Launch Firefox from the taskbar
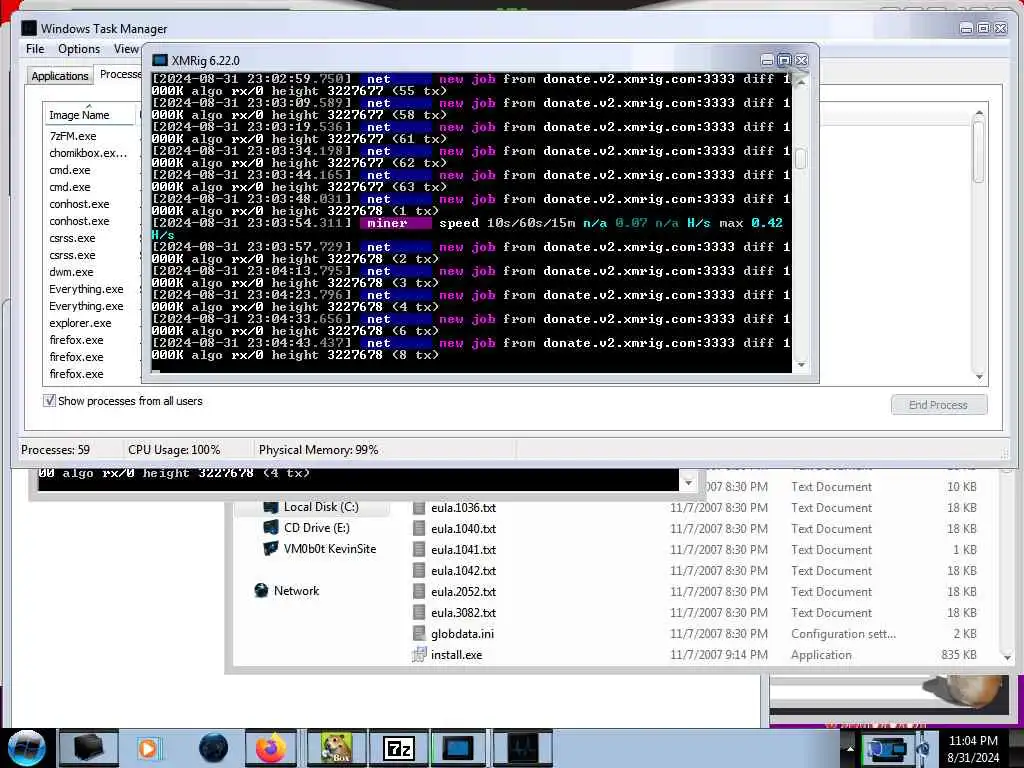 click(x=271, y=748)
